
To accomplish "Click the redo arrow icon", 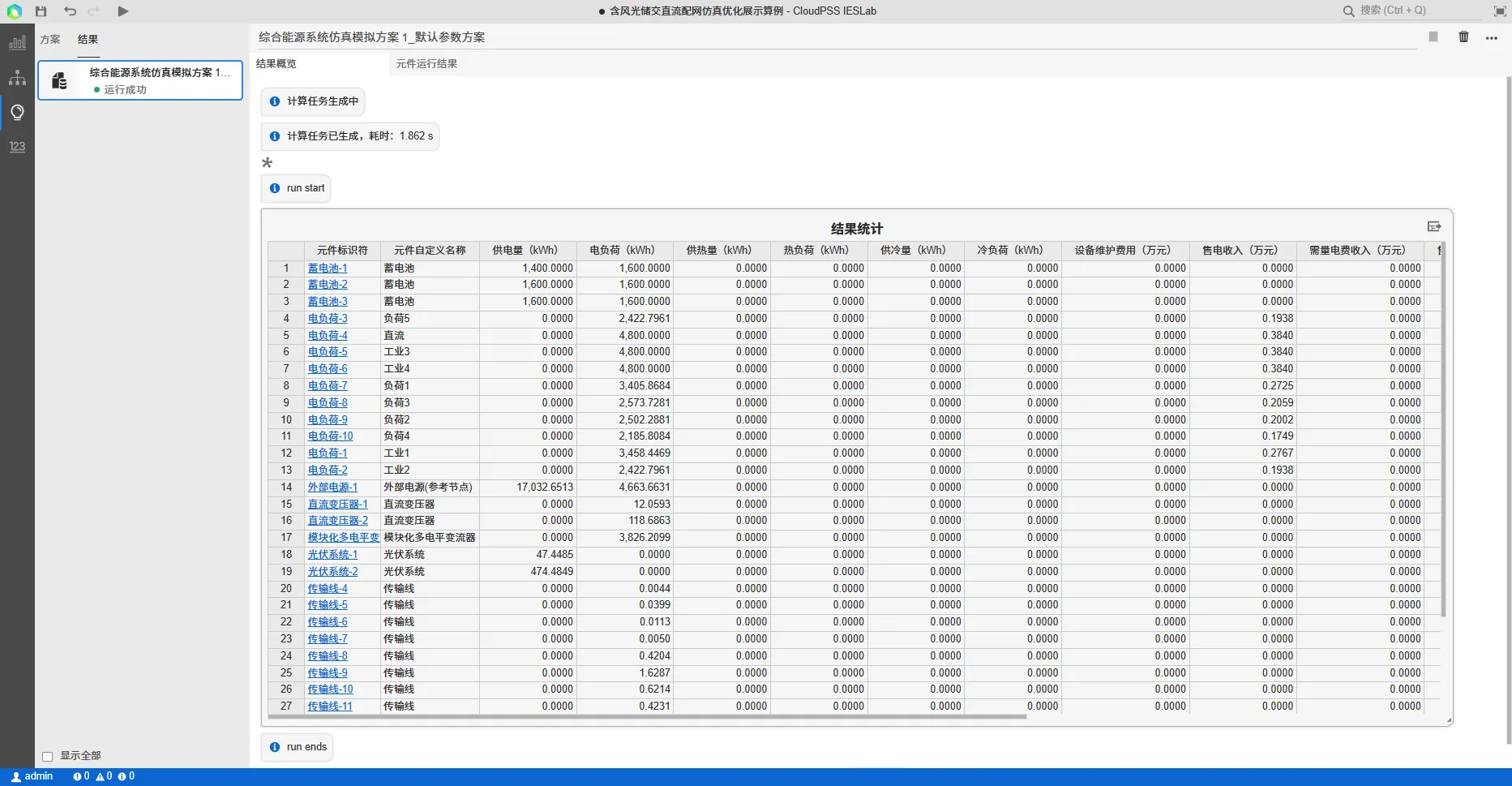I will 94,11.
